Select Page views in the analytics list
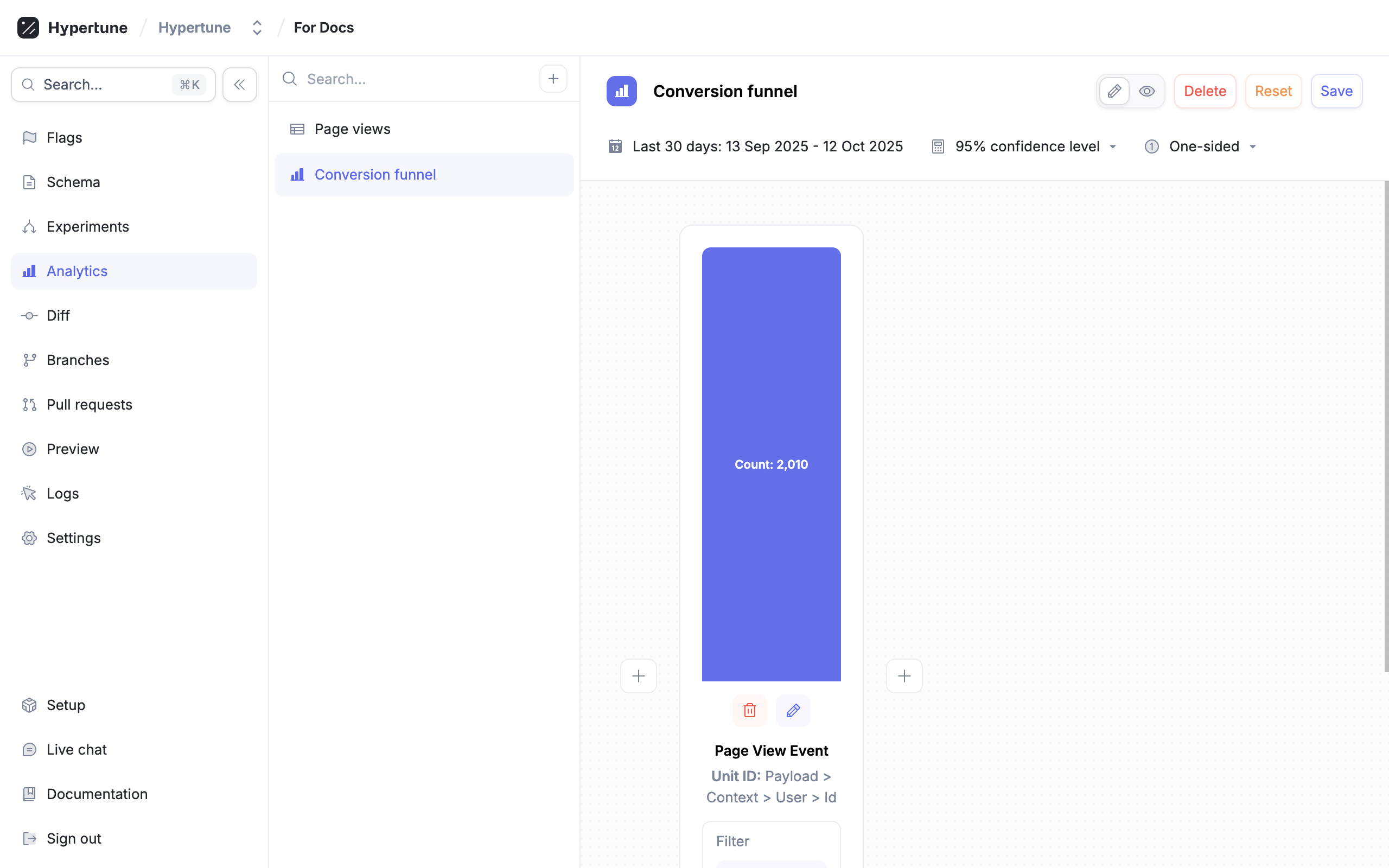Image resolution: width=1389 pixels, height=868 pixels. [352, 129]
